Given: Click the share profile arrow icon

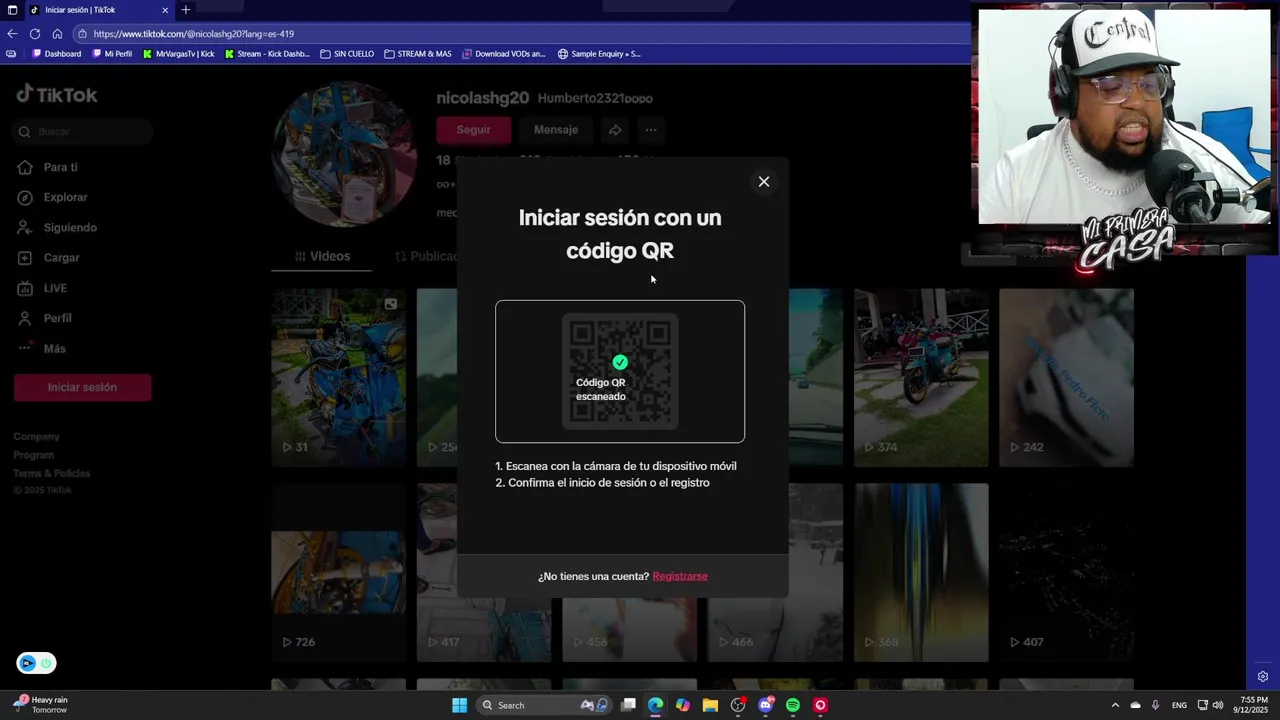Looking at the screenshot, I should tap(615, 130).
